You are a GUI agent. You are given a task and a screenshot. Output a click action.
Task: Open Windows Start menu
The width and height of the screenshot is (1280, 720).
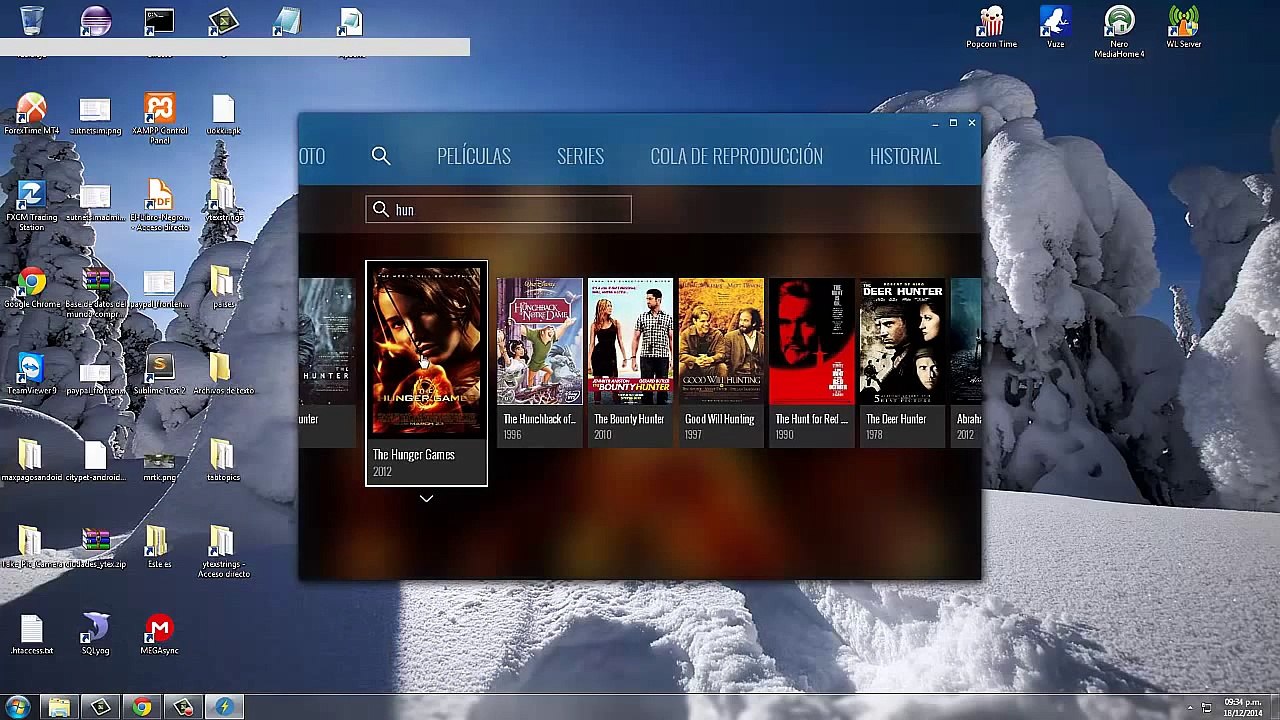(18, 707)
